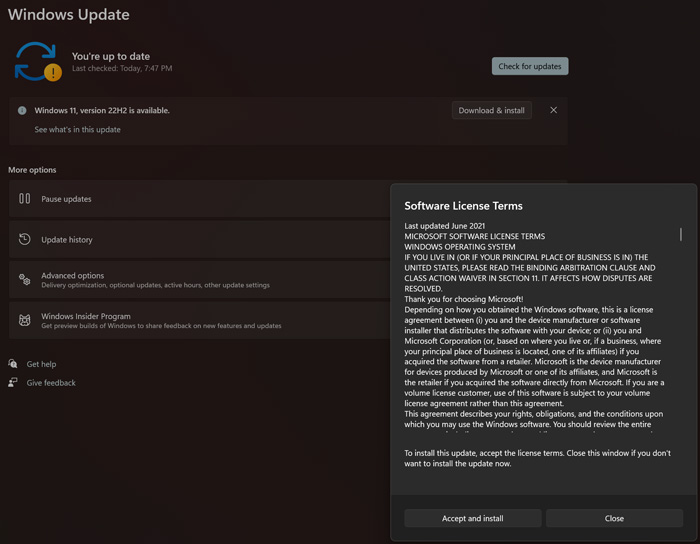Click the Windows Update sync status icon
This screenshot has height=544, width=700.
[x=38, y=62]
